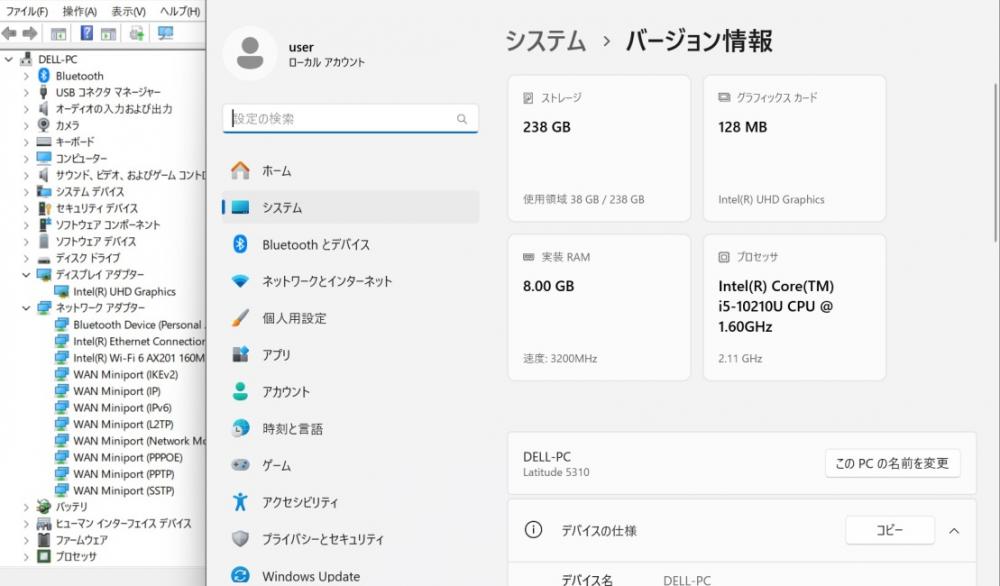Click the Forward arrow in Device Manager toolbar
1000x586 pixels.
[x=30, y=34]
